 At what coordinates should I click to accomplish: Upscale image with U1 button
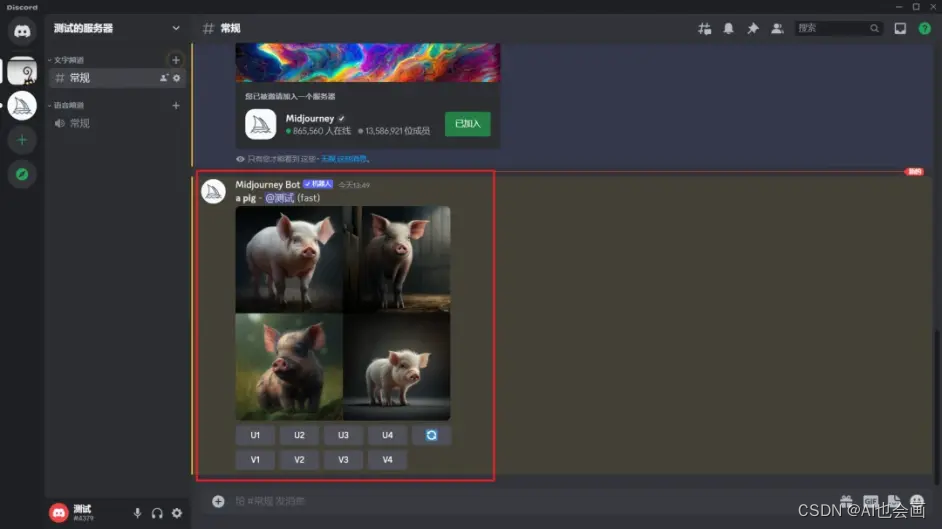pos(255,435)
